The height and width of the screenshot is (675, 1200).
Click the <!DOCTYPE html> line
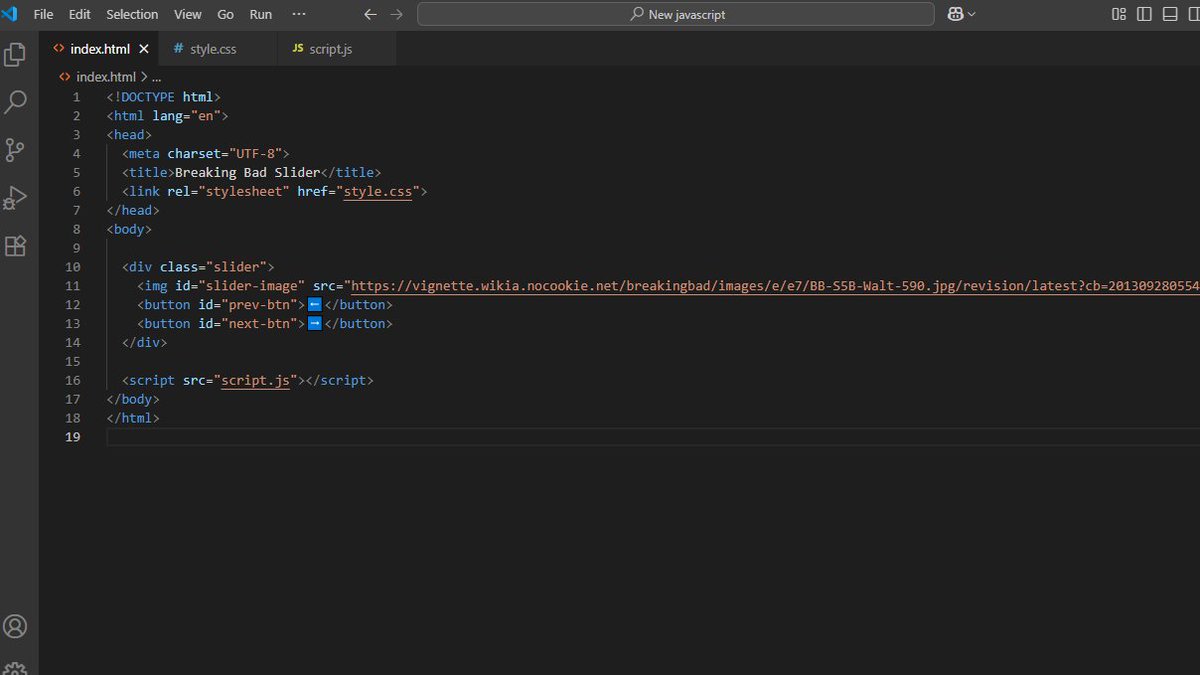(x=164, y=97)
